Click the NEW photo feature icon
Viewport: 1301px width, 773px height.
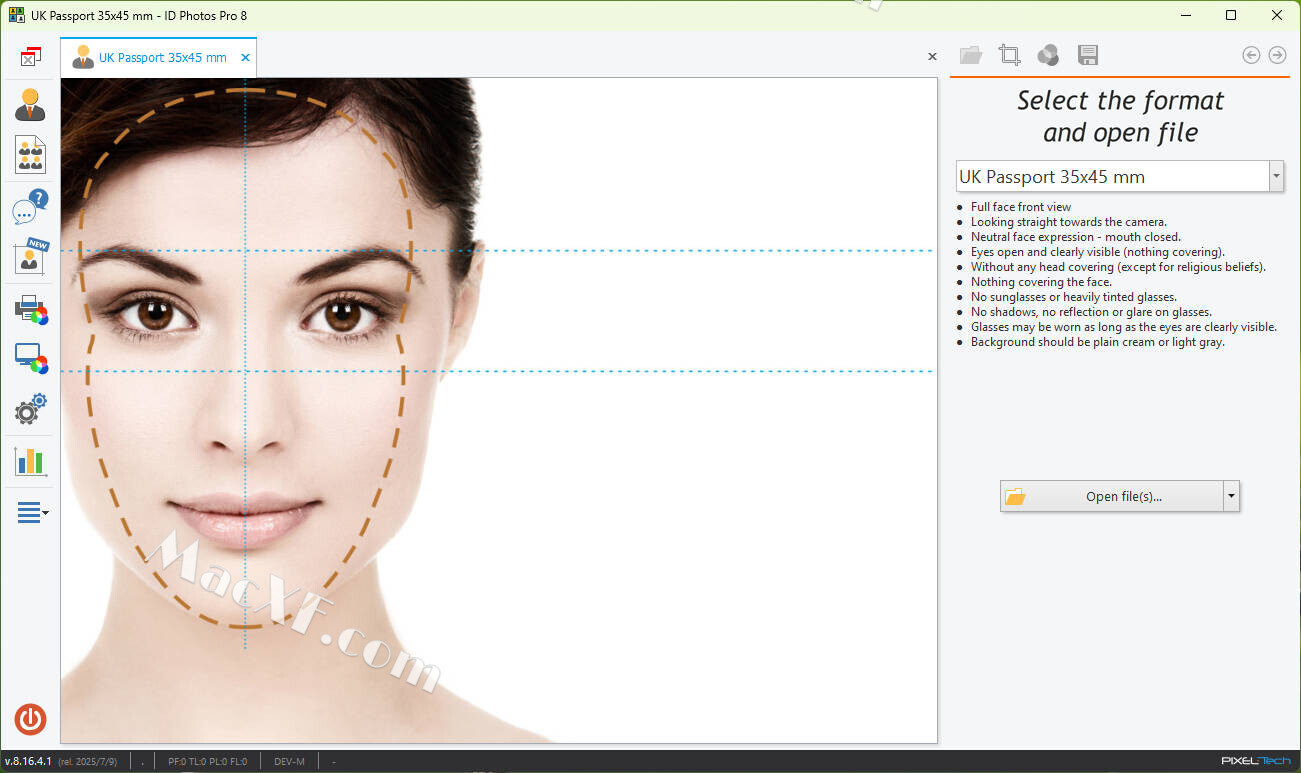30,256
